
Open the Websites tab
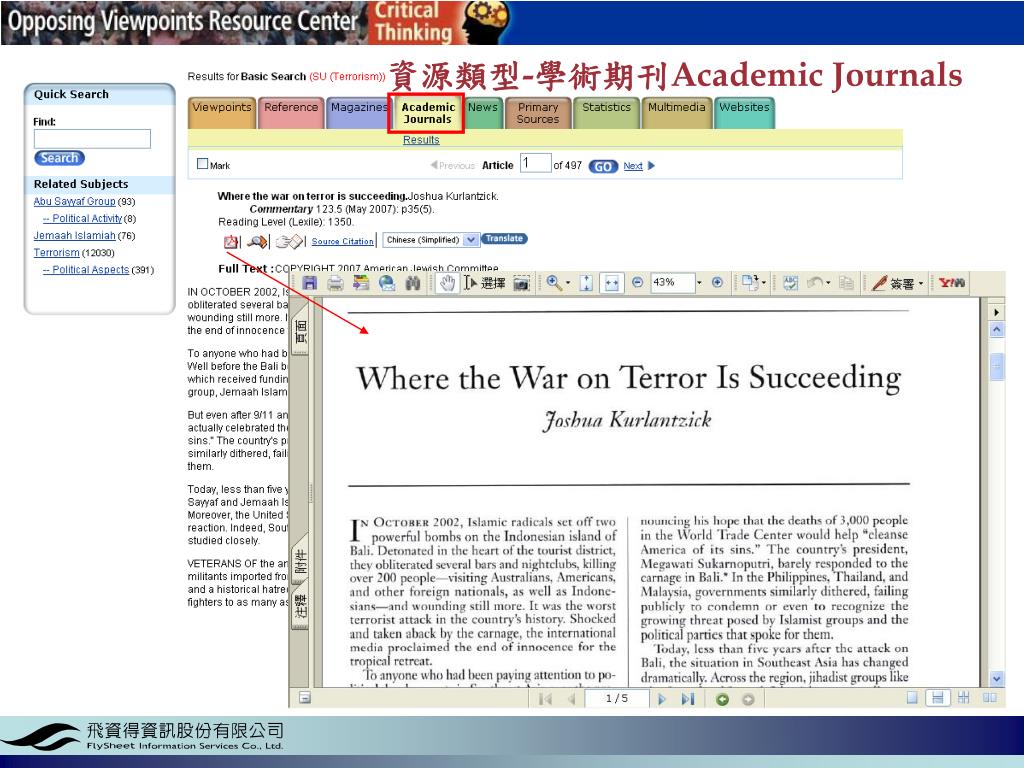coord(744,112)
